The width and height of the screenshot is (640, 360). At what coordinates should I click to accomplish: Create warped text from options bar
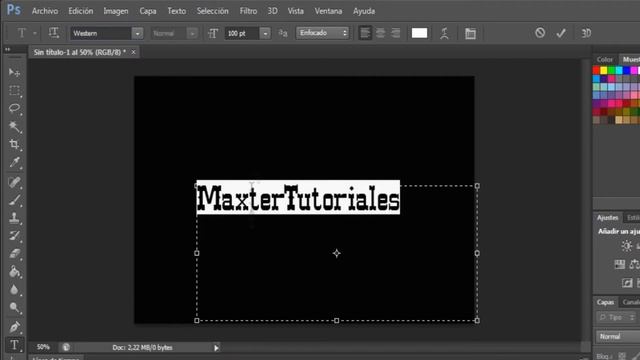point(444,33)
